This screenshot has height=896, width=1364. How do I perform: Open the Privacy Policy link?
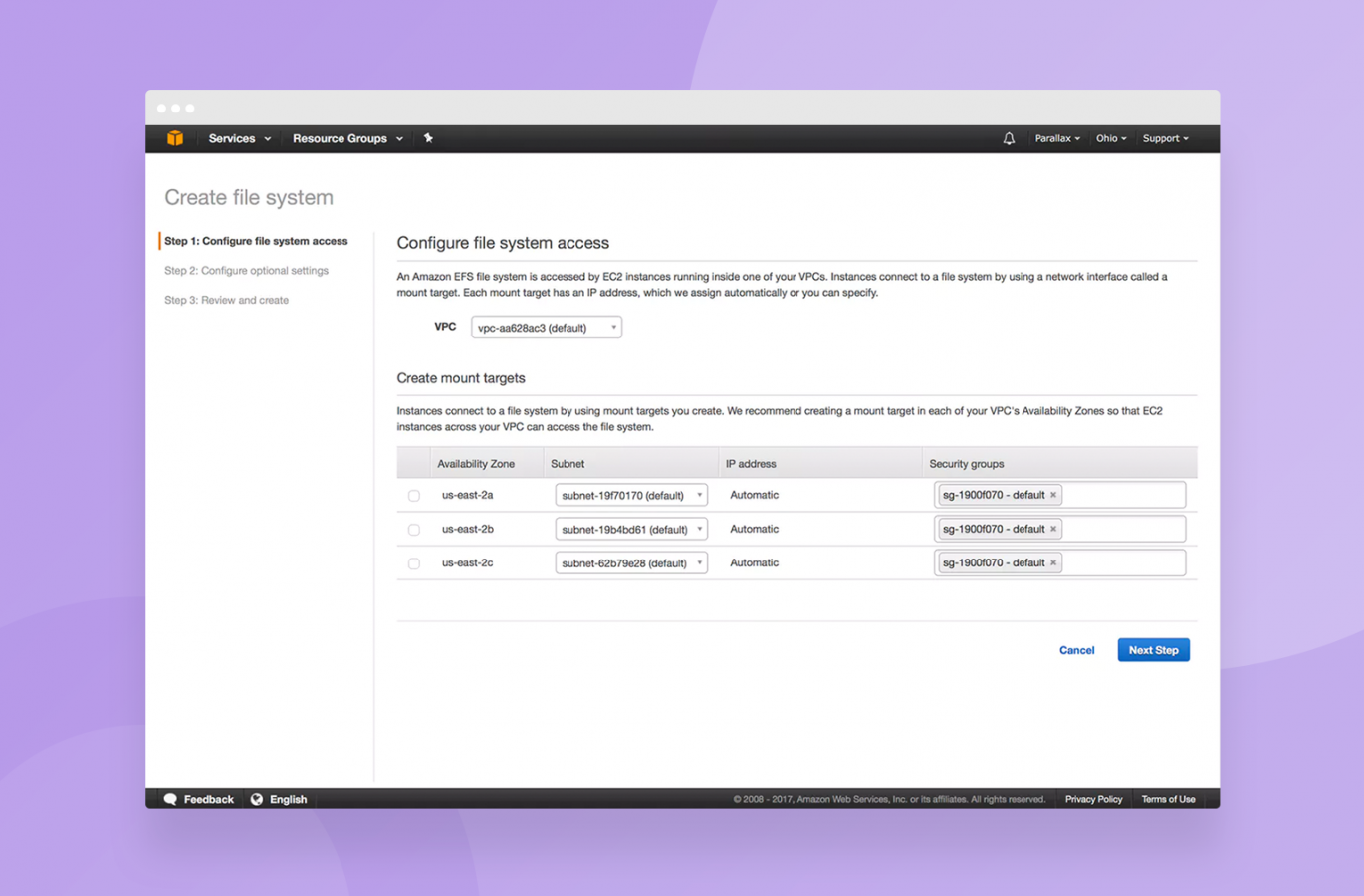(x=1093, y=799)
